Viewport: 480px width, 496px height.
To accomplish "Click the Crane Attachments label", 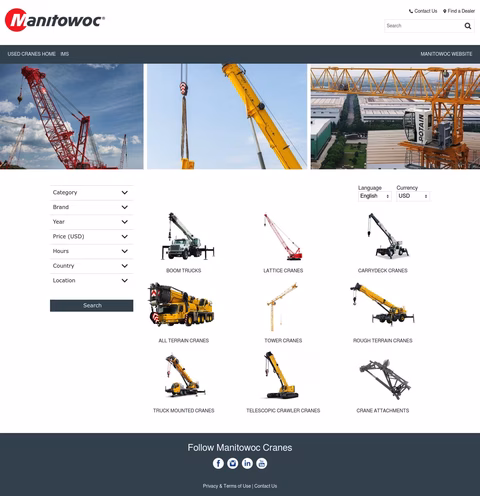I will click(383, 411).
